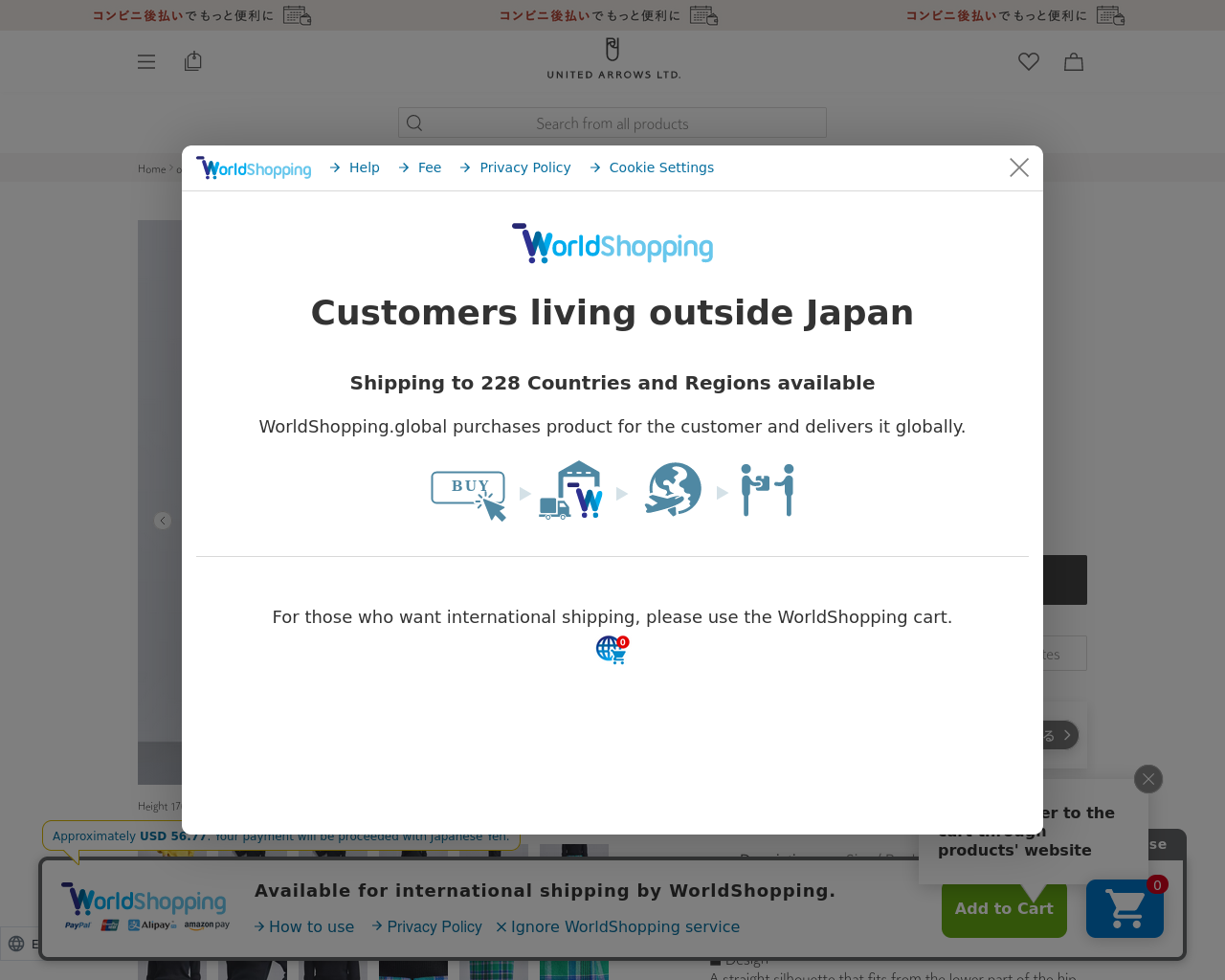
Task: Click 'Customers living outside Japan' heading
Action: coord(612,313)
